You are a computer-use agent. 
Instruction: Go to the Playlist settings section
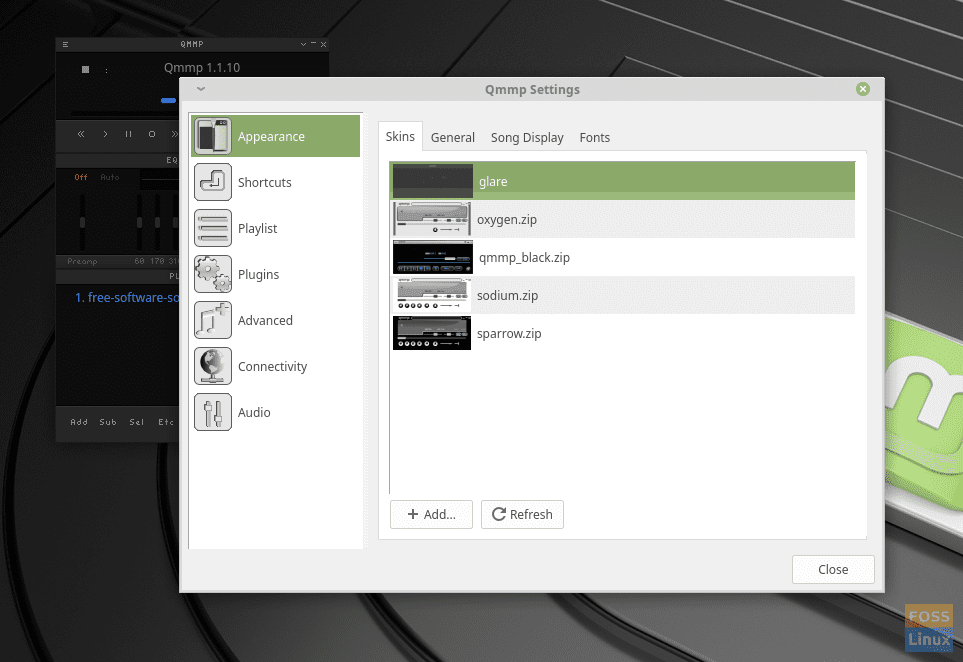point(275,228)
